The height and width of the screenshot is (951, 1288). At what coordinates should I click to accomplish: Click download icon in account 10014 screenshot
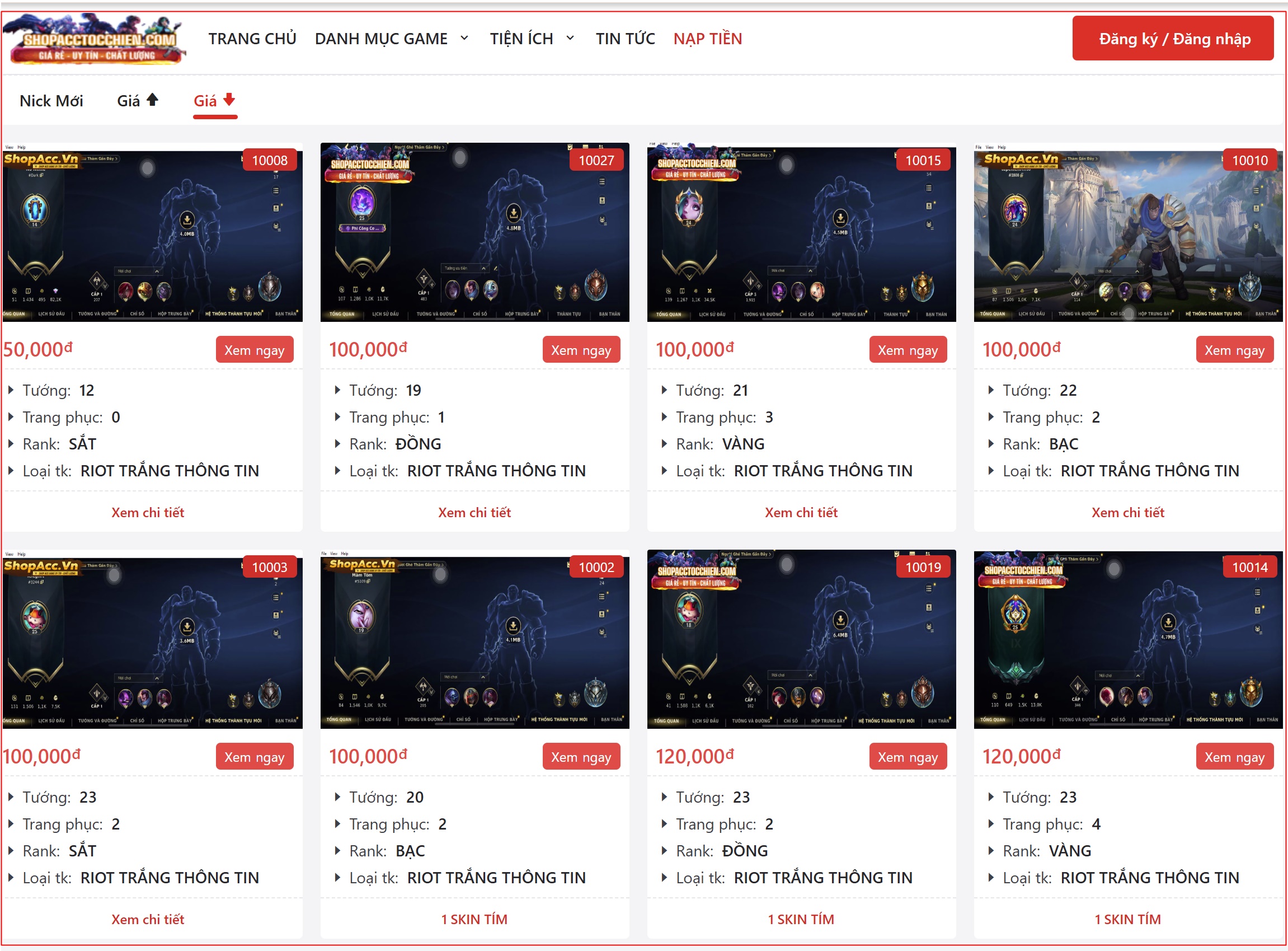coord(1168,623)
